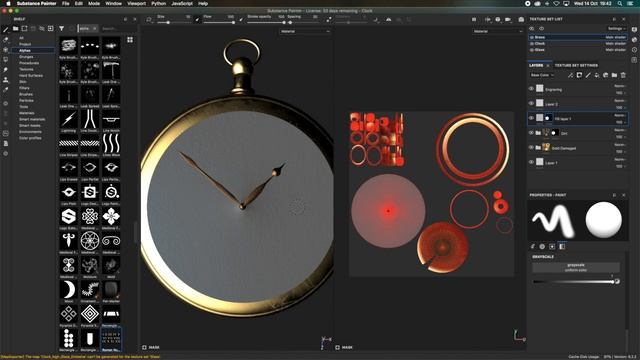Select the Layers tab
The image size is (640, 360).
coord(536,65)
